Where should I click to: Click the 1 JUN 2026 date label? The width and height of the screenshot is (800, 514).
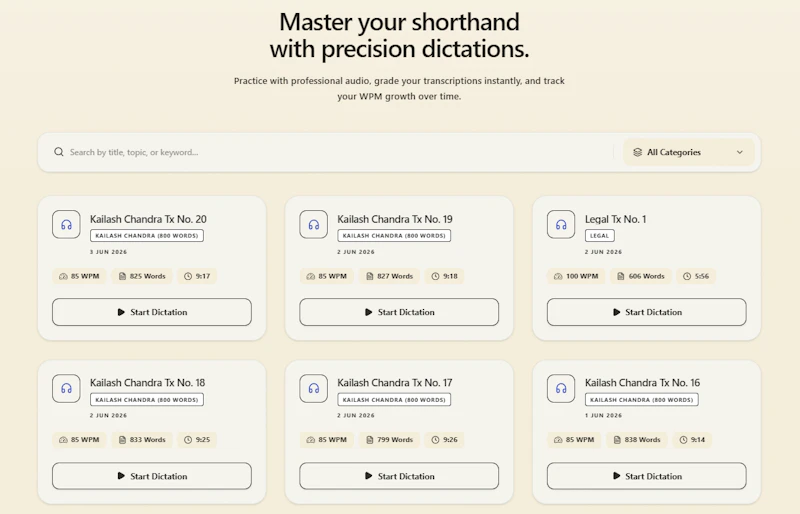click(604, 415)
